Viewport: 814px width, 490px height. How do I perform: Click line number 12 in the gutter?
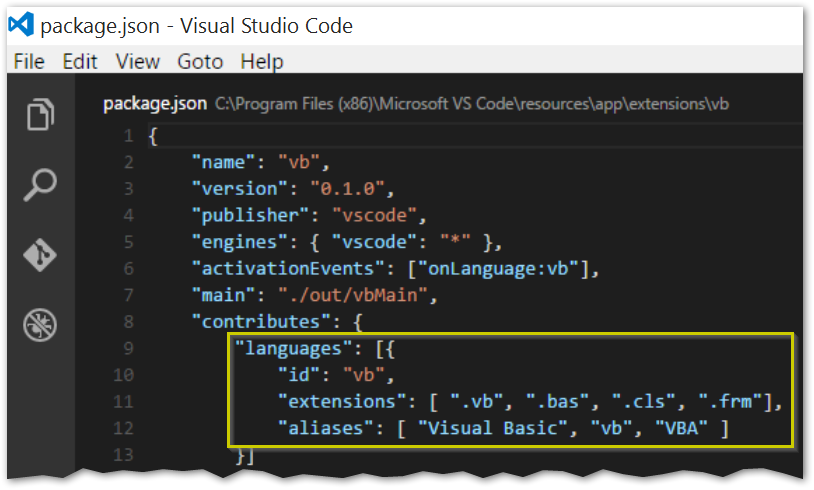pos(124,428)
